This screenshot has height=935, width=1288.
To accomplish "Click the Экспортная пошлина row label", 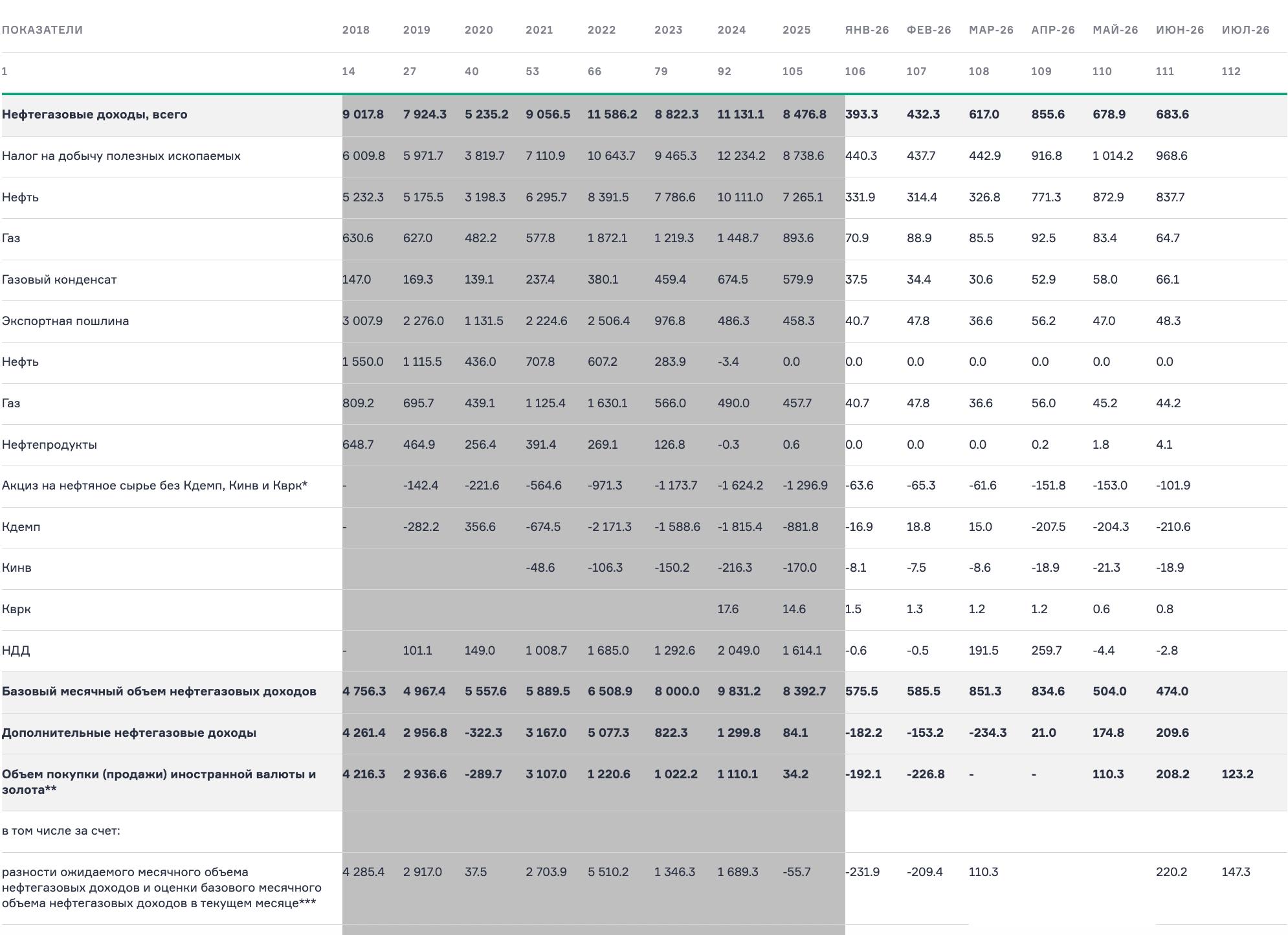I will (65, 321).
